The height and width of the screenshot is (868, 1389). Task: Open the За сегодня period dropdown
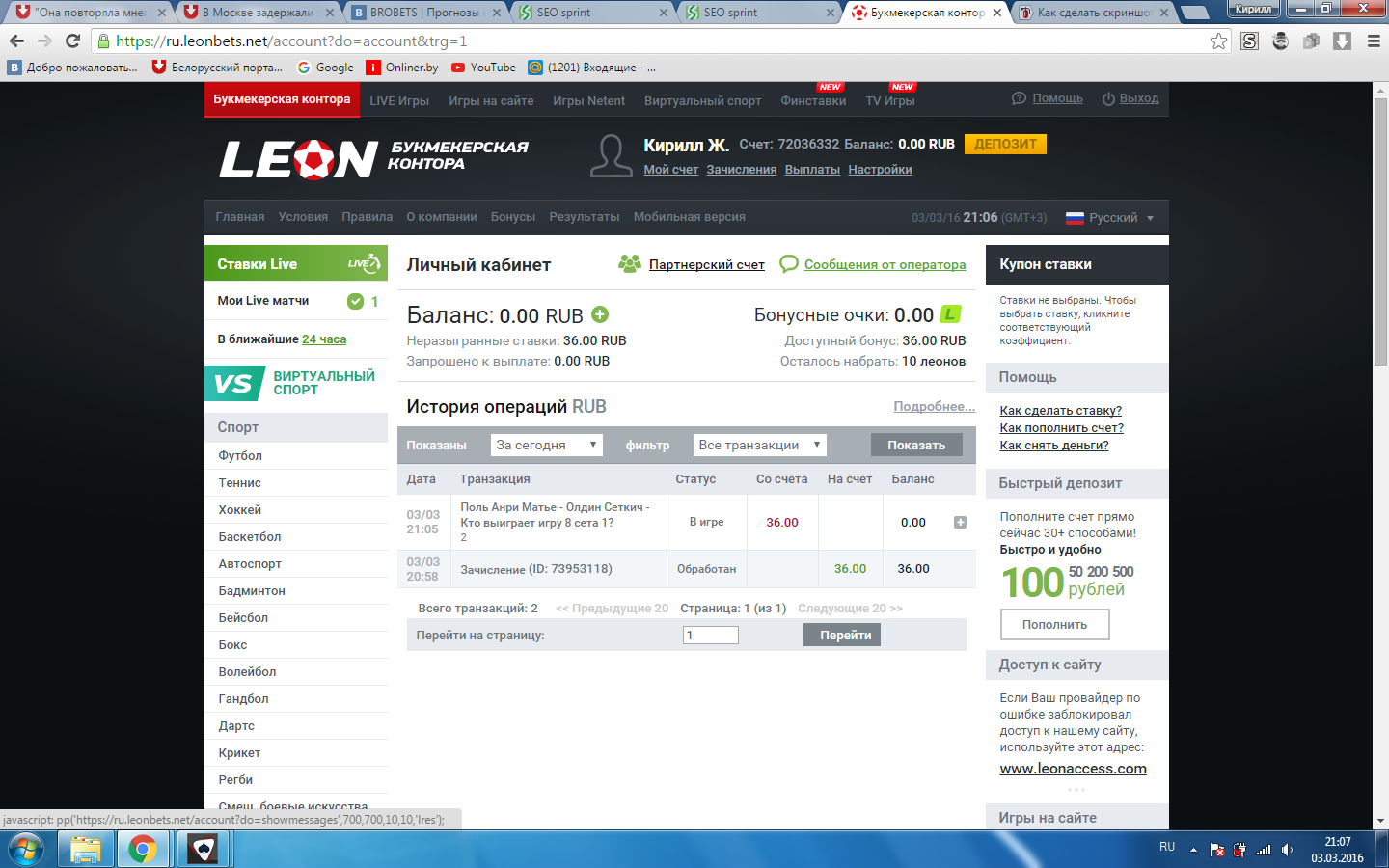[547, 445]
